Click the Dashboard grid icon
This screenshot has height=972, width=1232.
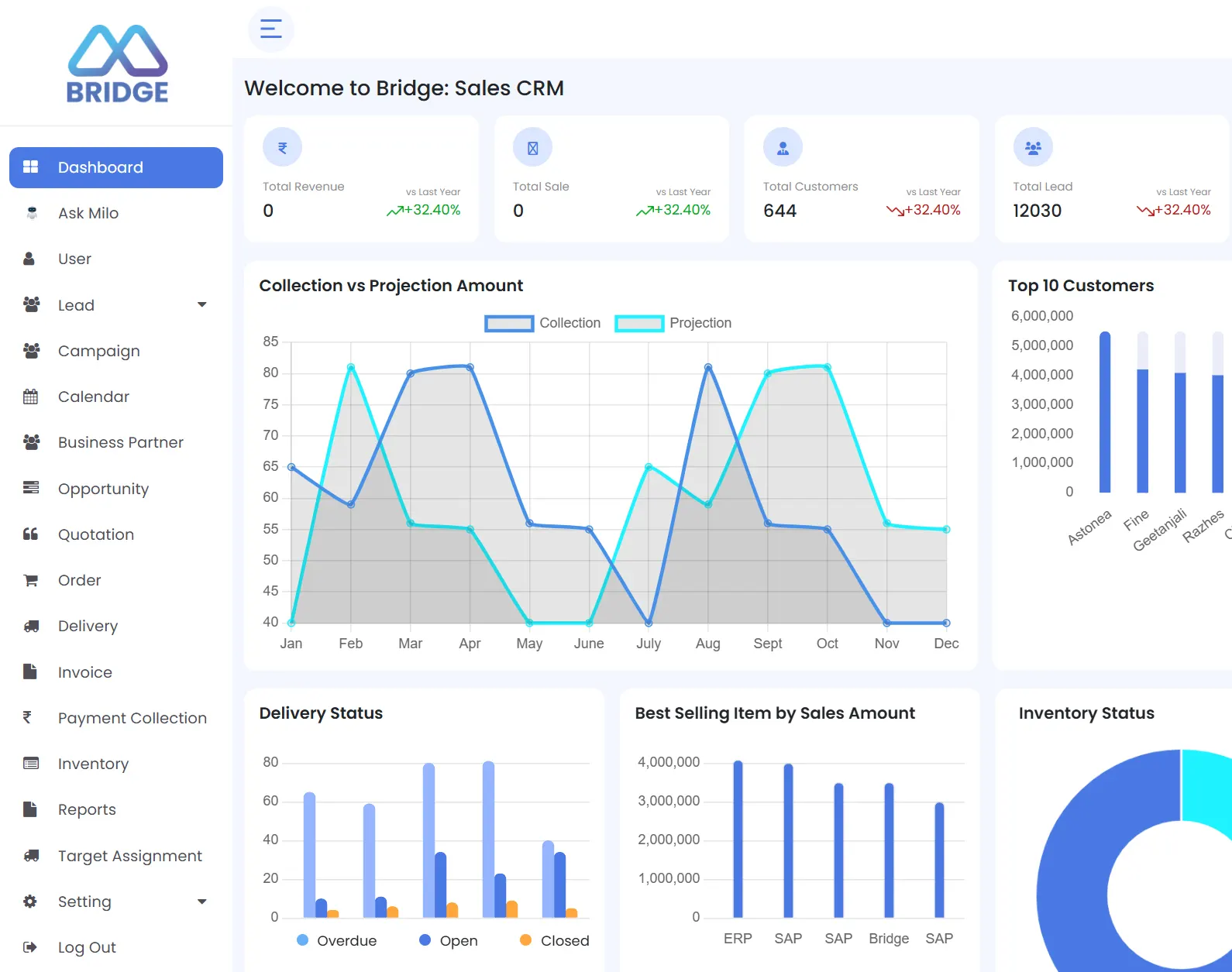click(x=30, y=167)
